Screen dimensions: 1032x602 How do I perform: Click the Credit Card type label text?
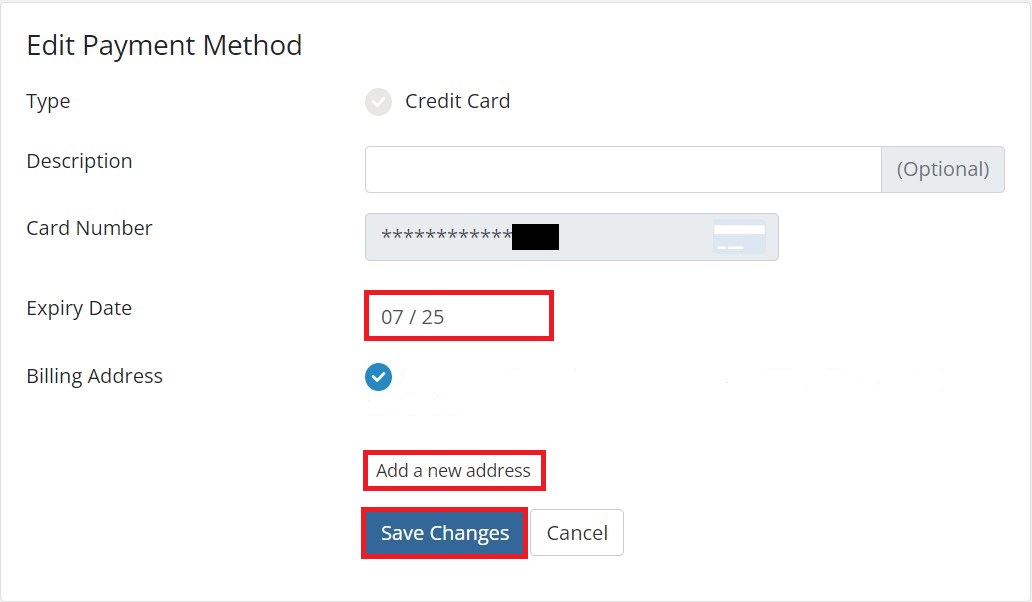(457, 101)
